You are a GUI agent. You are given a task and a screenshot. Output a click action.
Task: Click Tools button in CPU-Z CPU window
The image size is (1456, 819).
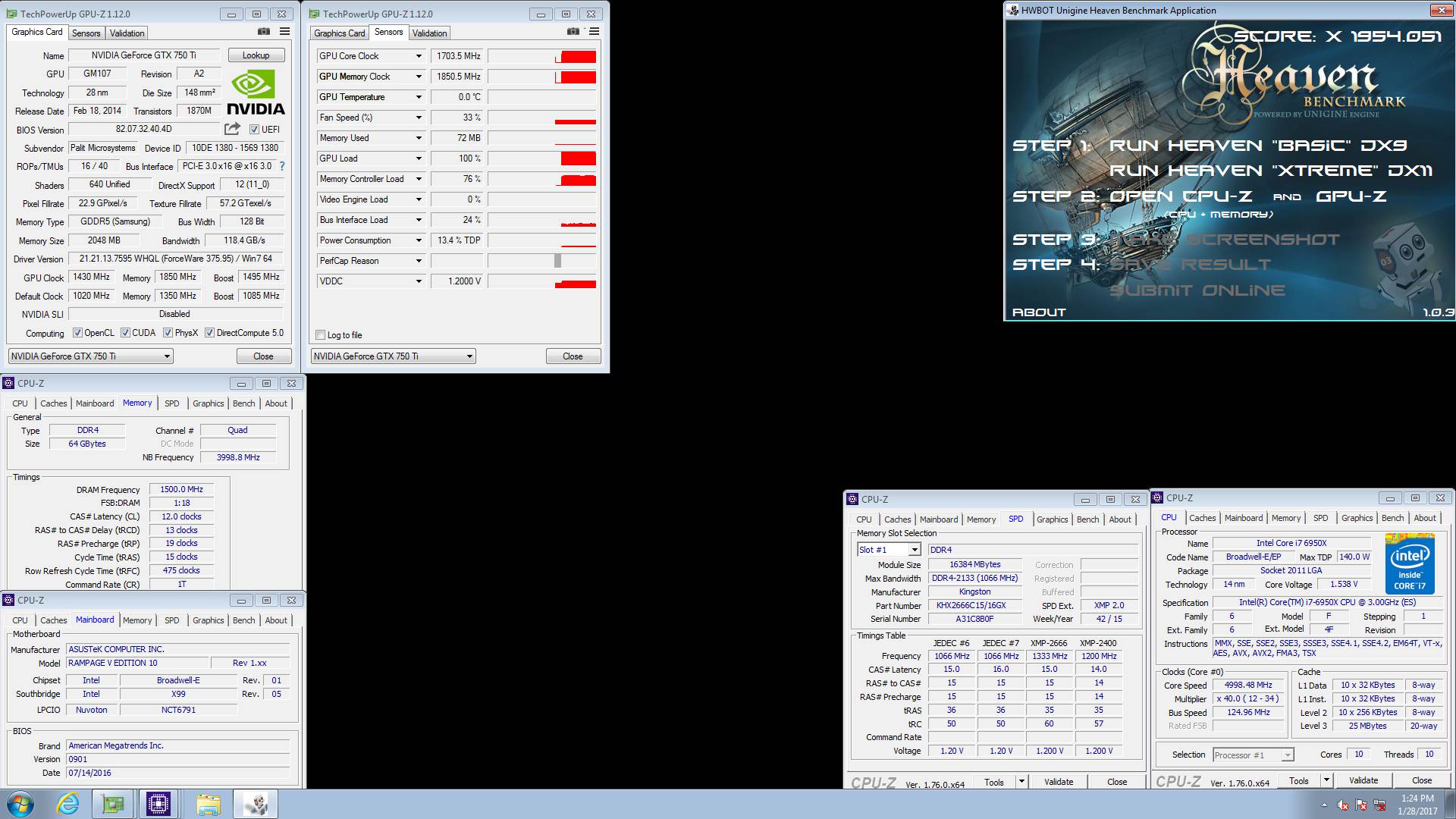pos(1298,780)
